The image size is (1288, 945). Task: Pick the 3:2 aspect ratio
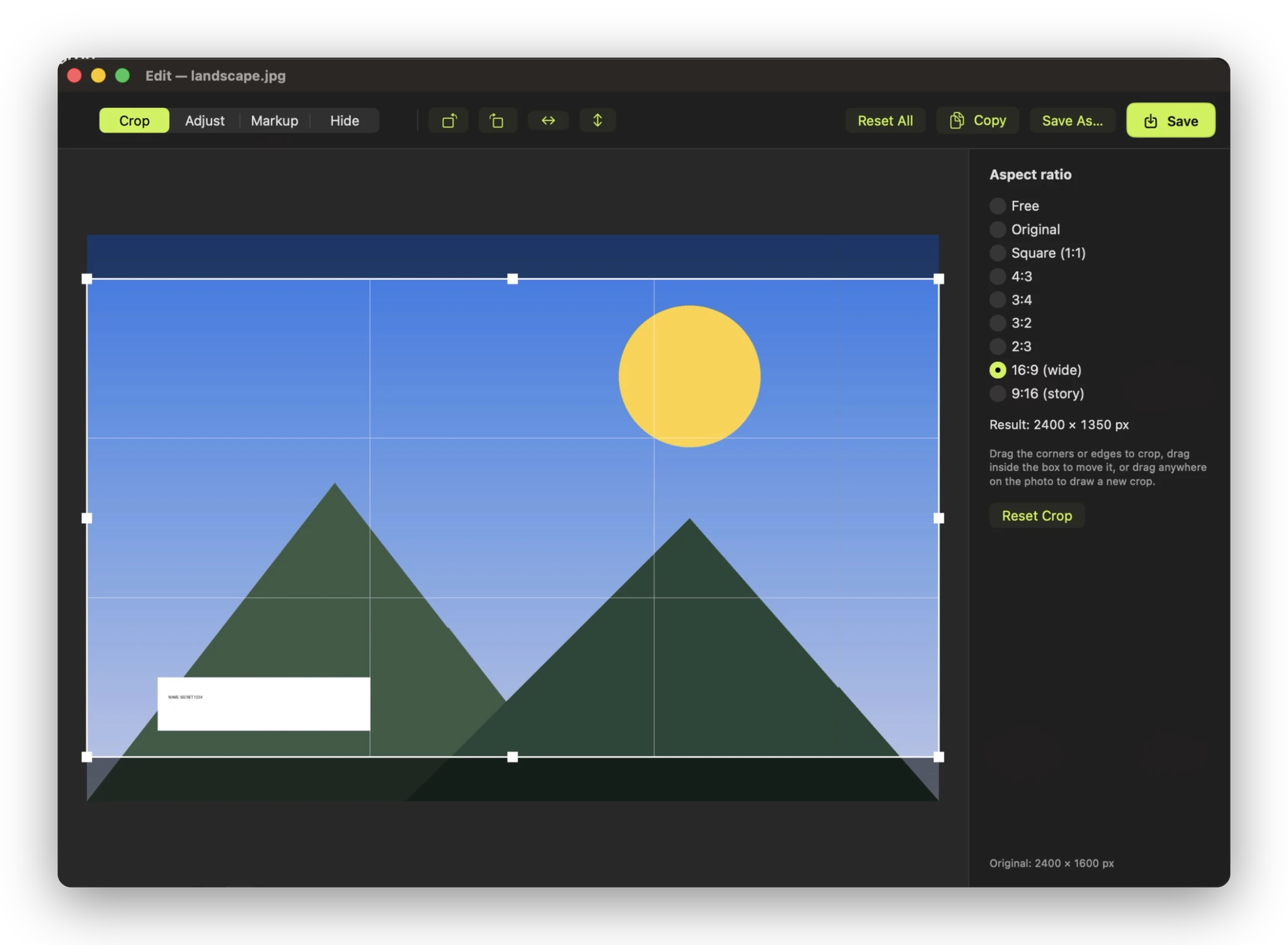click(1011, 323)
